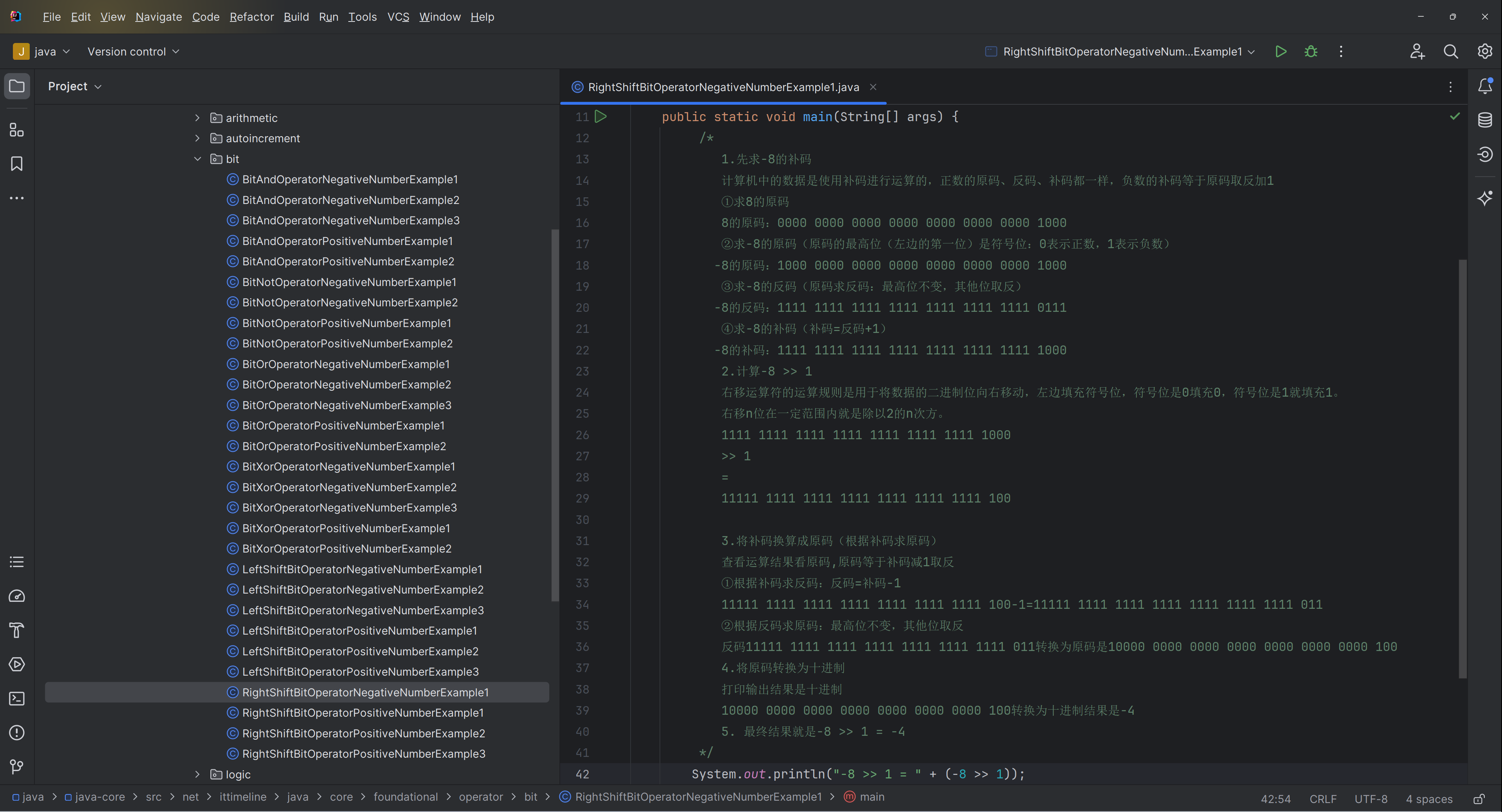The height and width of the screenshot is (812, 1502).
Task: Select BitNotOperatorPositiveNumberExample2 file
Action: point(347,343)
